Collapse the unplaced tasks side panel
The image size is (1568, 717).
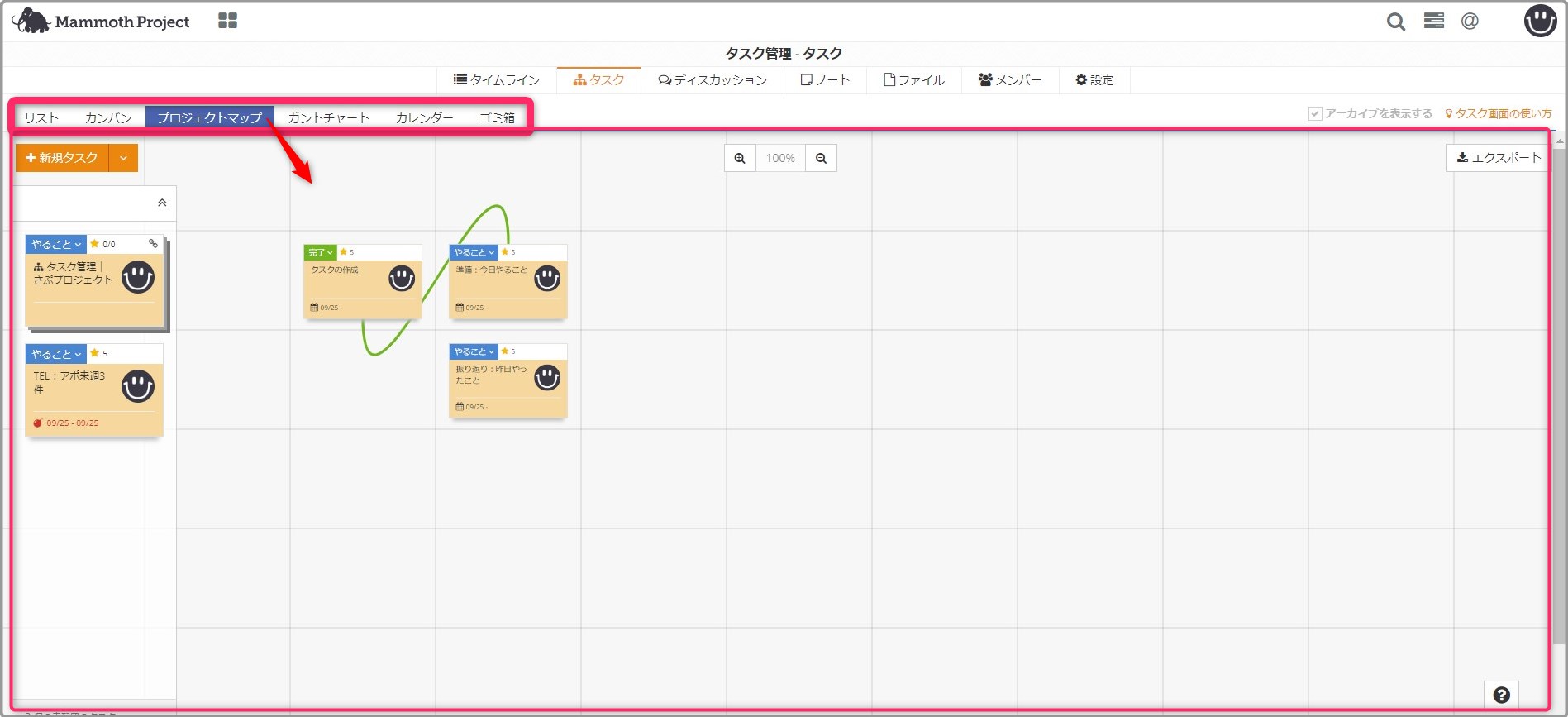[162, 203]
